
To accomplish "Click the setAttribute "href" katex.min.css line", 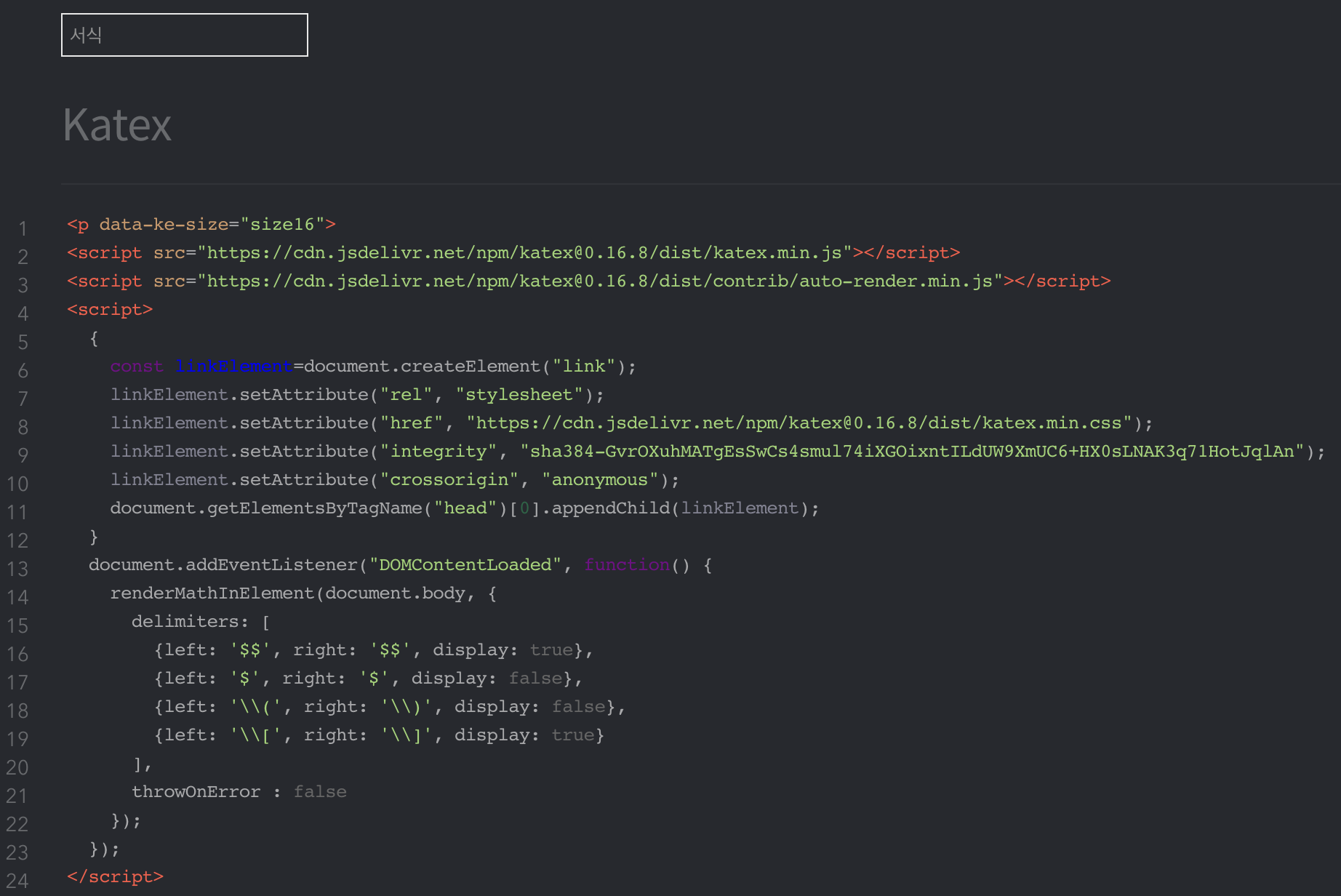I will pyautogui.click(x=631, y=423).
